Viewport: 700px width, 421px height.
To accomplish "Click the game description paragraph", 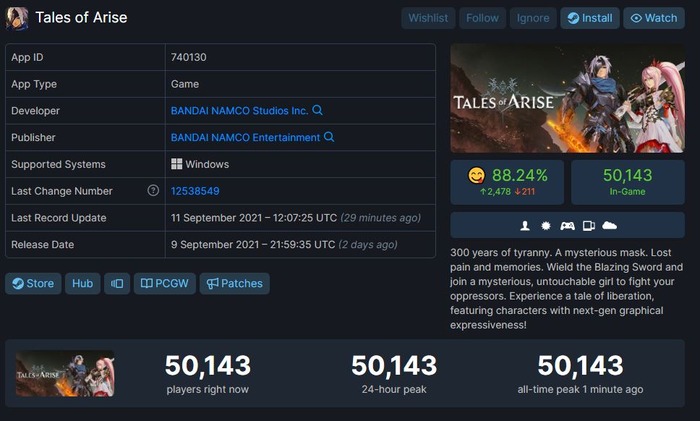I will coord(567,289).
